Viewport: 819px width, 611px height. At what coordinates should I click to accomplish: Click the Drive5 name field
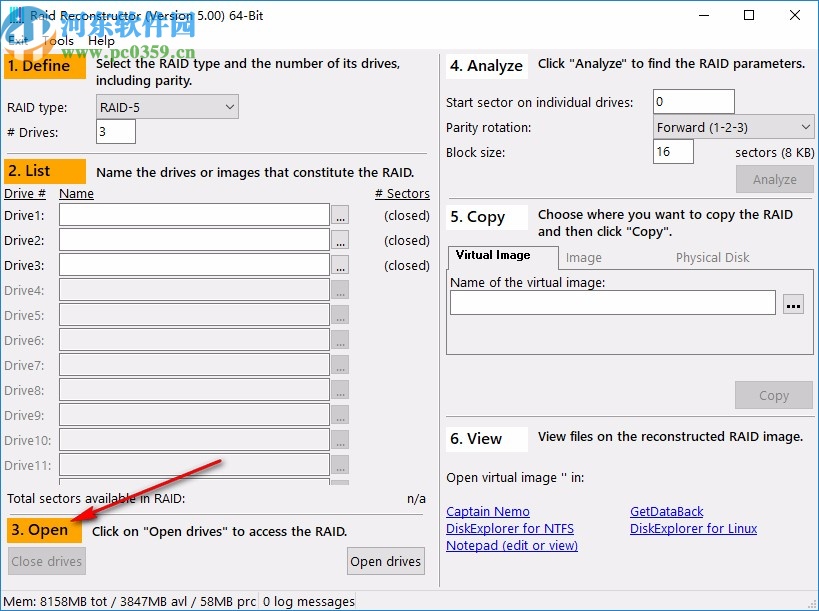pos(194,315)
